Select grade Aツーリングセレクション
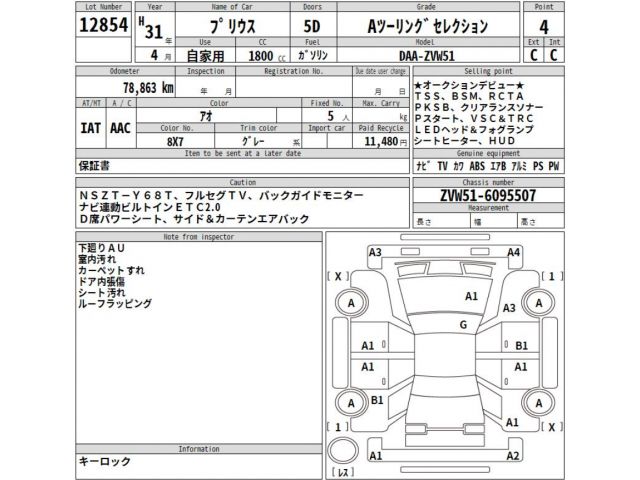 point(427,27)
